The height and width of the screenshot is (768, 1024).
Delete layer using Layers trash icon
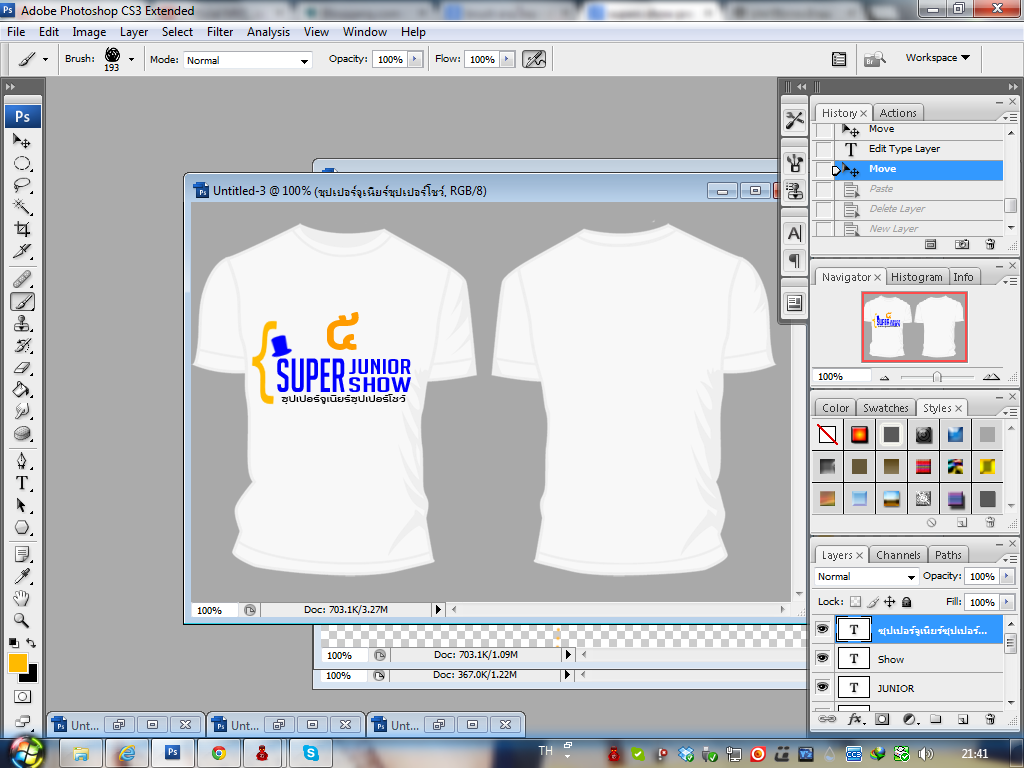(x=990, y=718)
